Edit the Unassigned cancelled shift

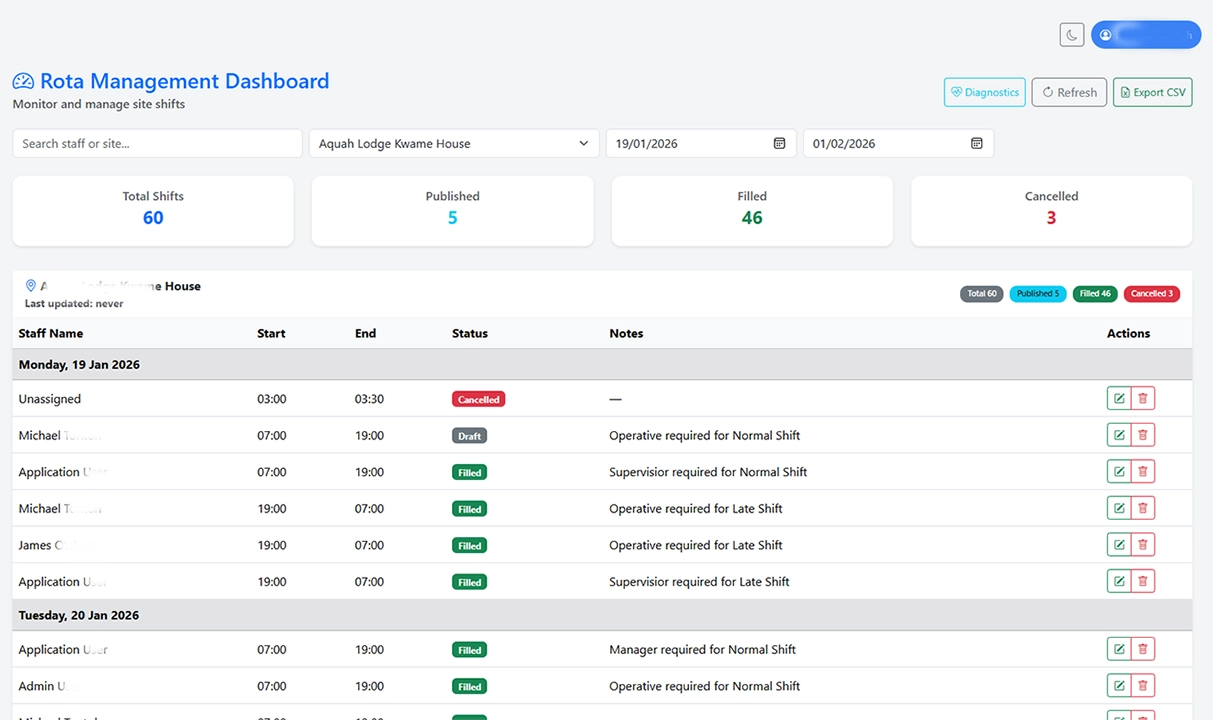tap(1119, 397)
